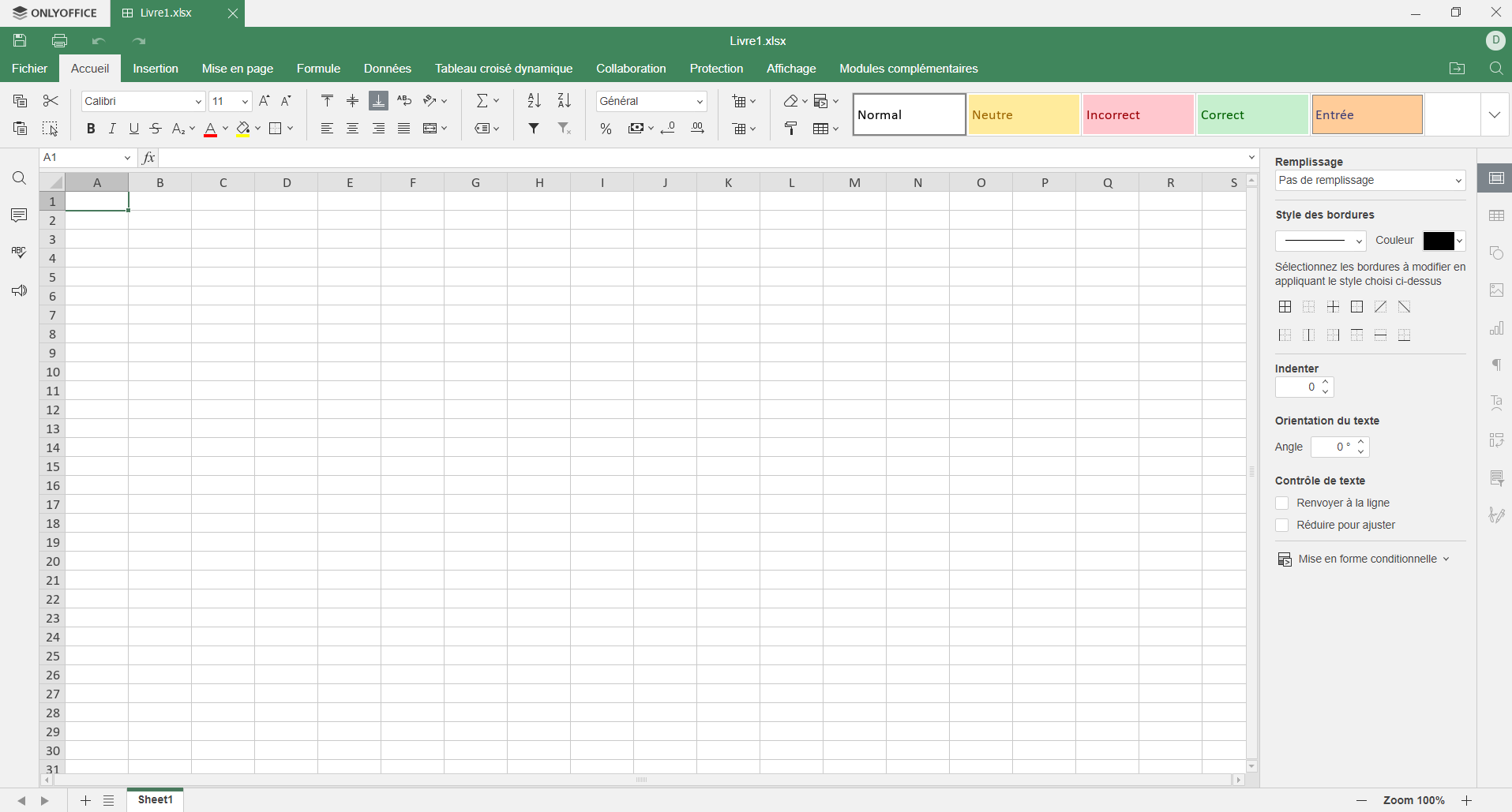The height and width of the screenshot is (812, 1512).
Task: Click the Copy icon
Action: (x=21, y=101)
